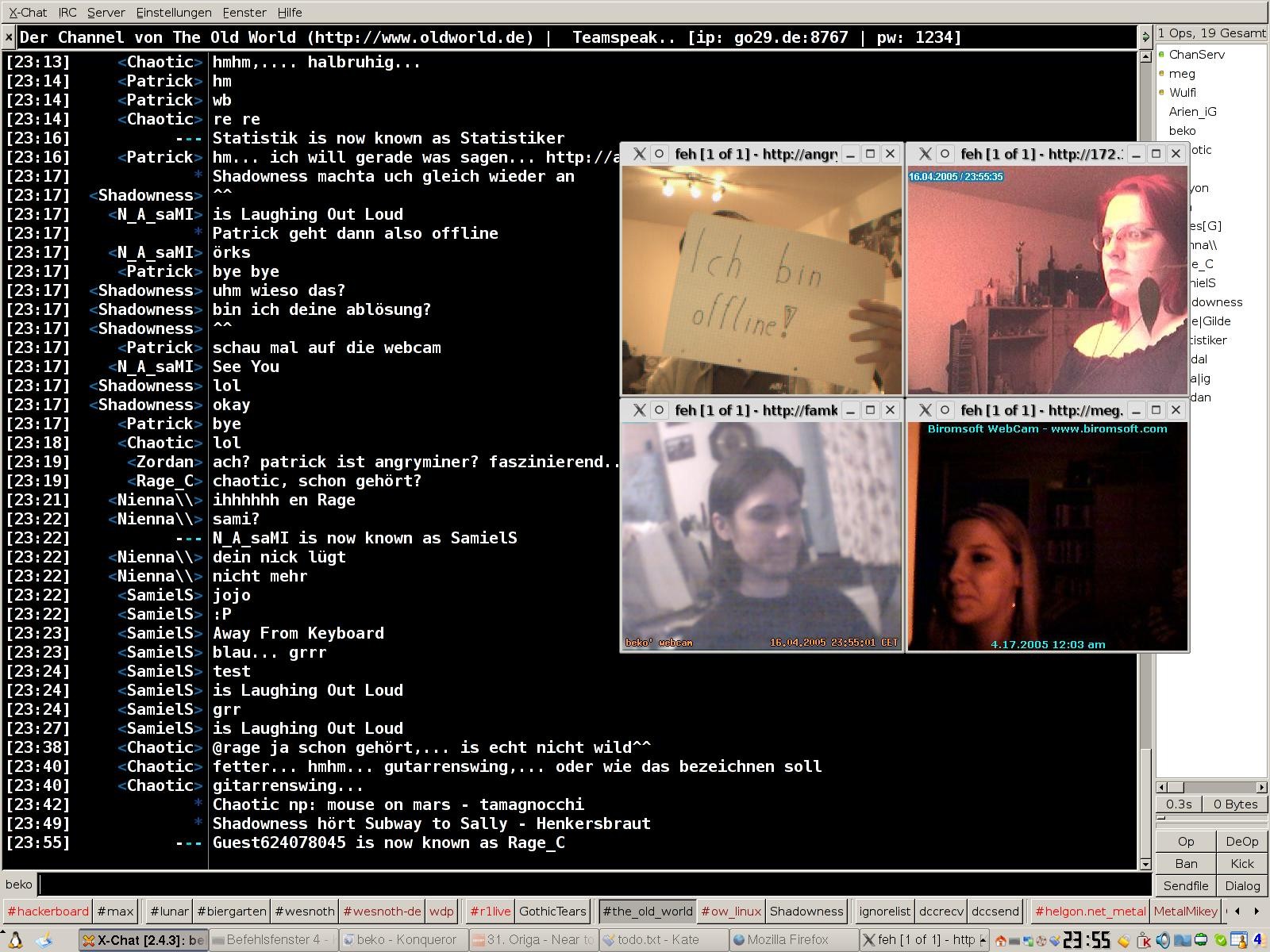Toggle sticky button on meg feh window
1270x952 pixels.
[x=945, y=410]
